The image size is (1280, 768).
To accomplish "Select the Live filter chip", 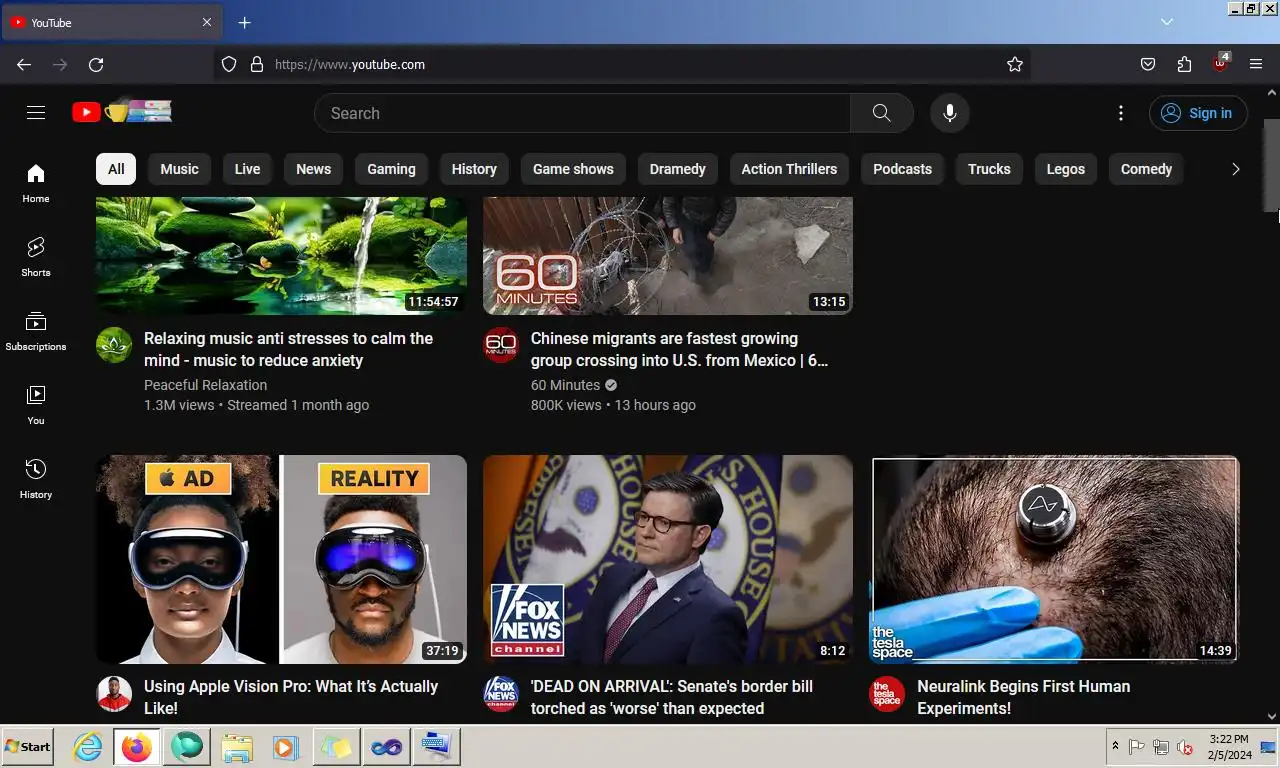I will [247, 169].
